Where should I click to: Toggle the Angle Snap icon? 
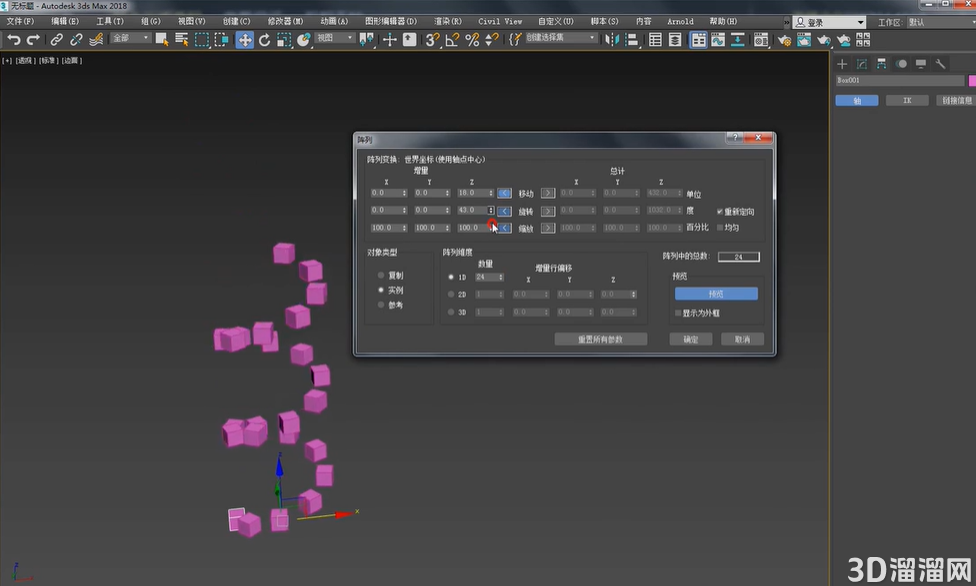tap(452, 40)
